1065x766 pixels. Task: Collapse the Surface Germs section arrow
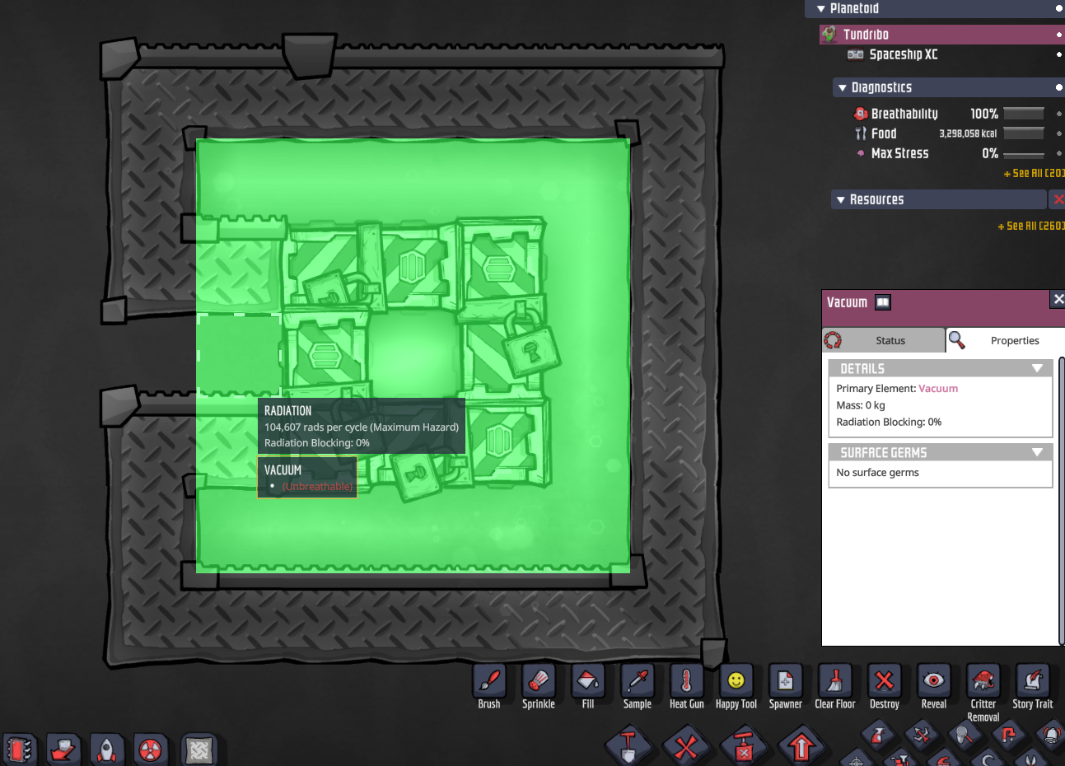click(x=1037, y=452)
